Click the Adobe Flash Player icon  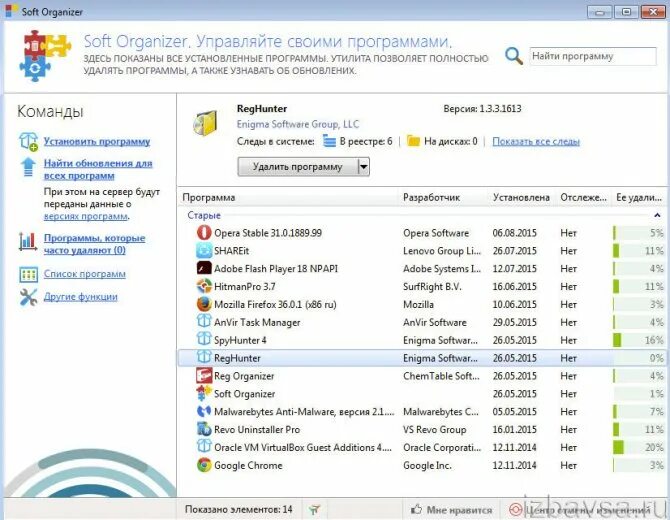pos(204,268)
